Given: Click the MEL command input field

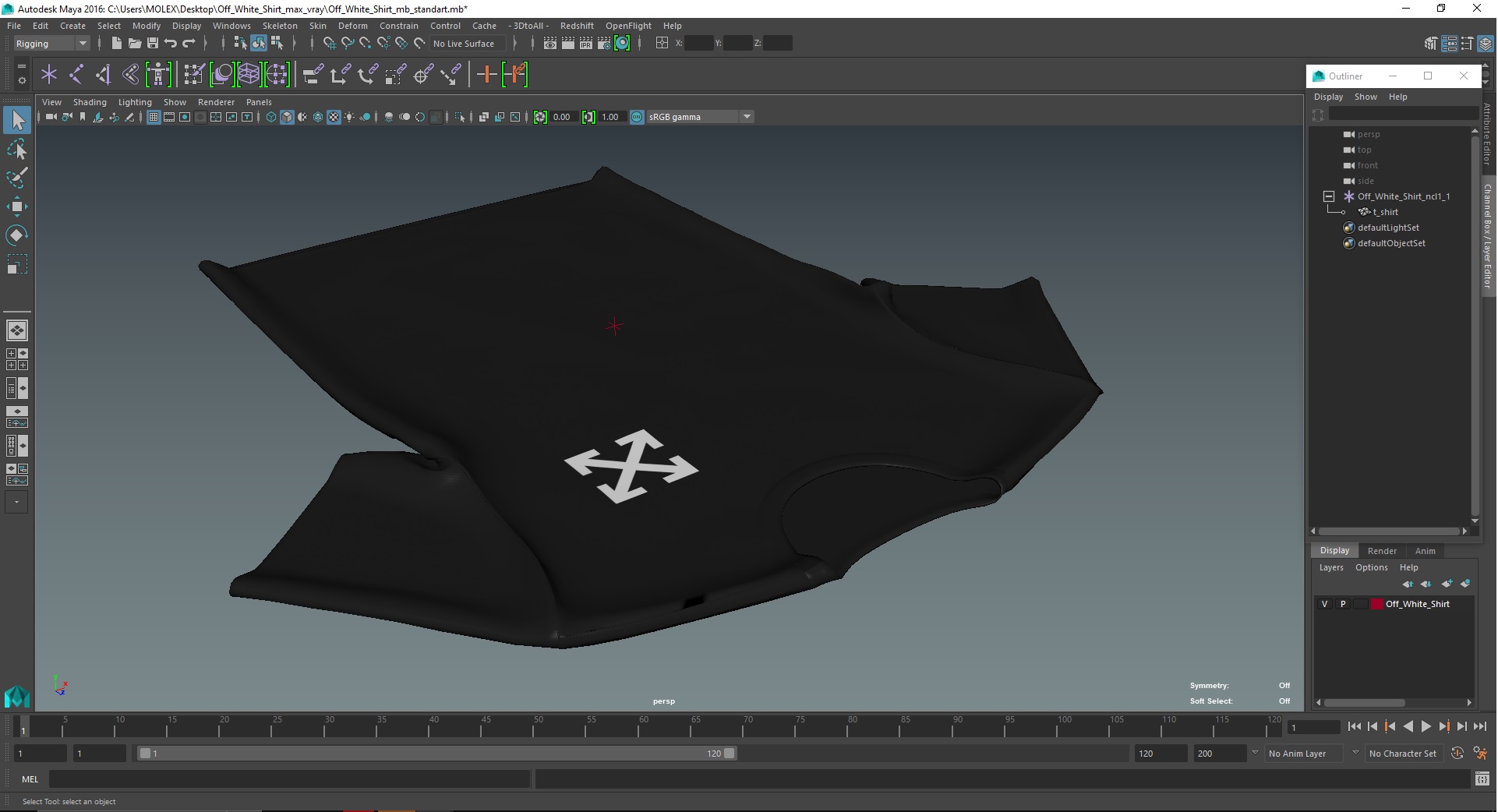Looking at the screenshot, I should tap(289, 778).
